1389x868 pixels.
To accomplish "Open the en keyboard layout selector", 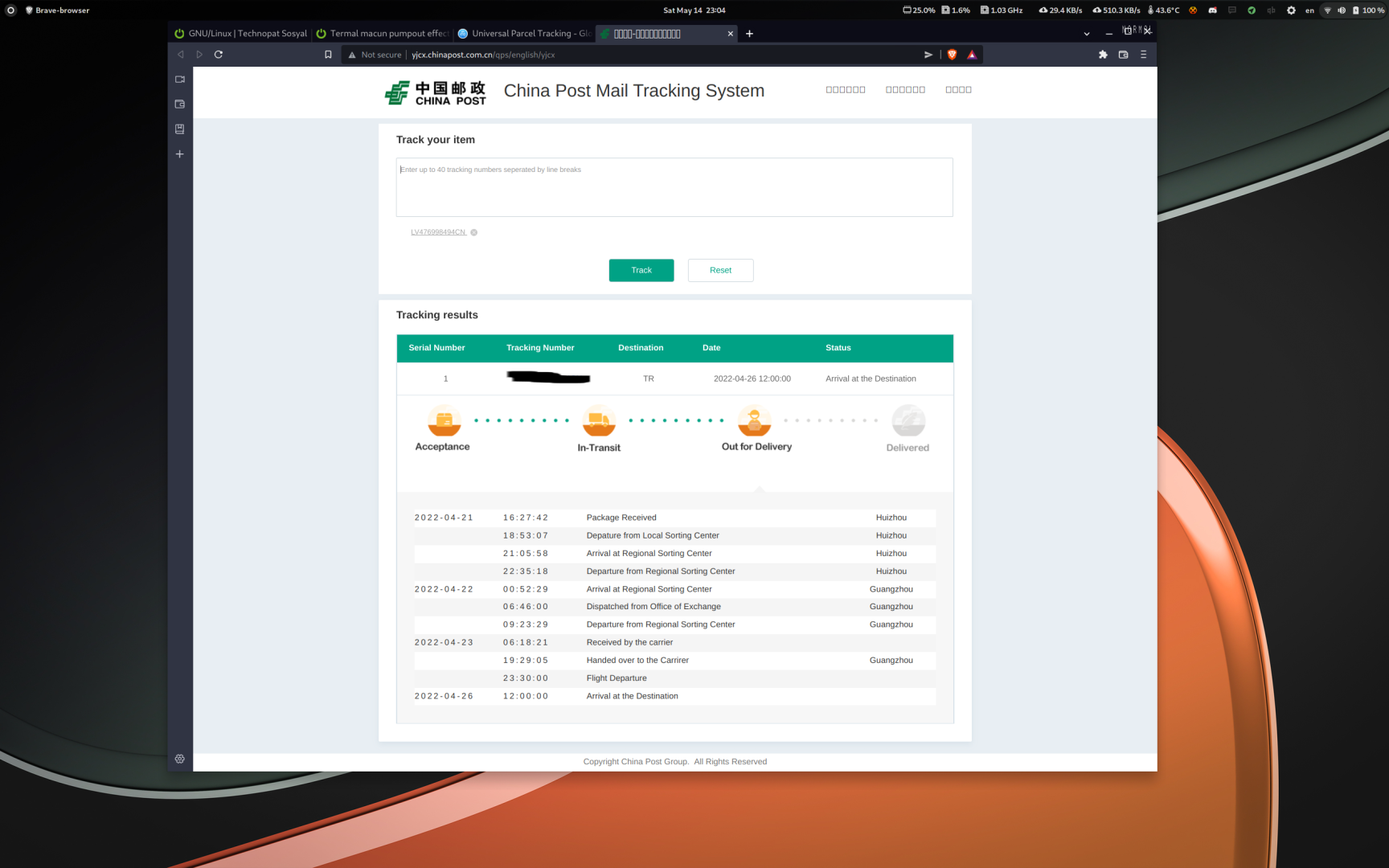I will click(1309, 10).
